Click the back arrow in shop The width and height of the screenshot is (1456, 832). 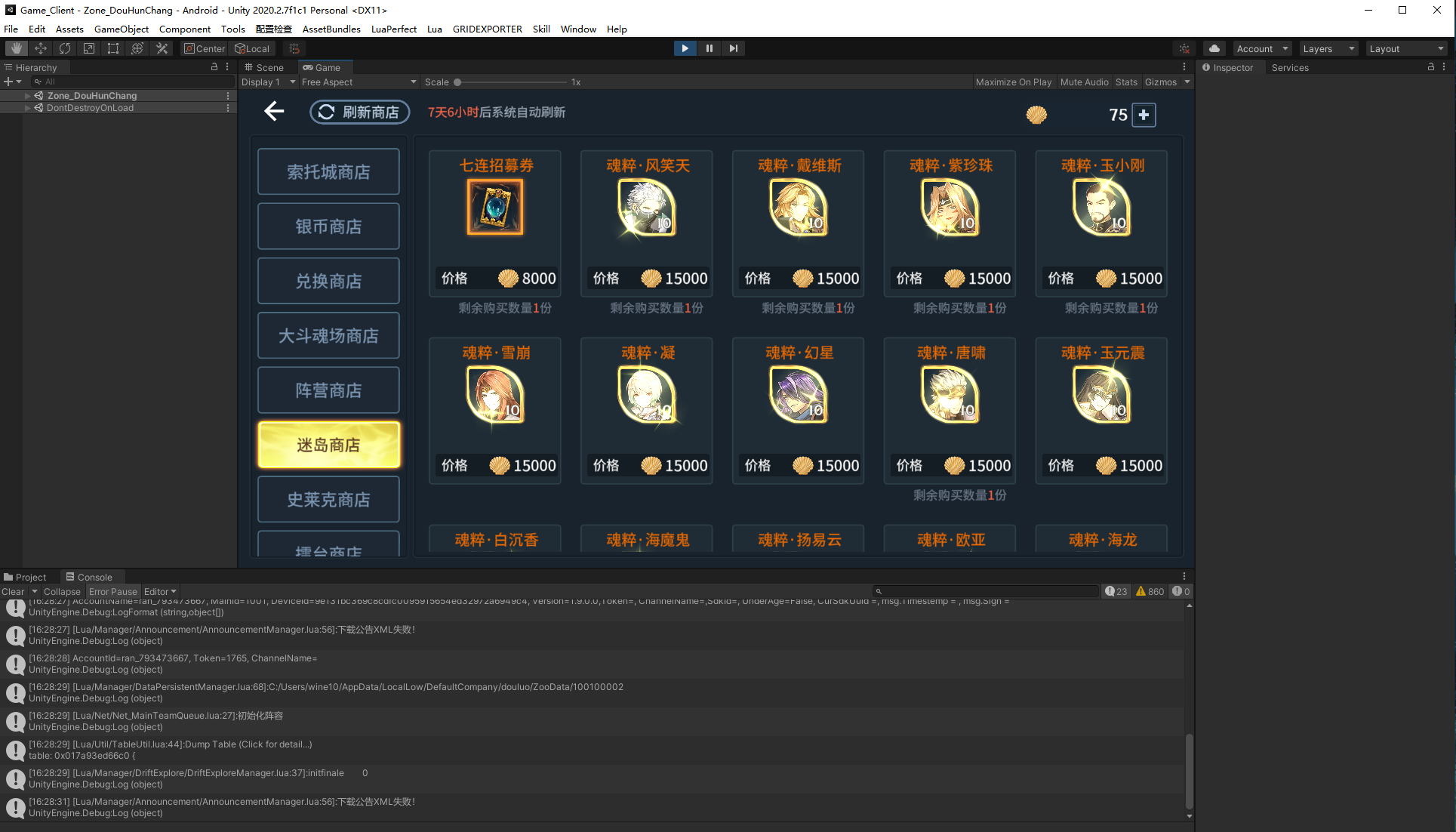pyautogui.click(x=274, y=112)
